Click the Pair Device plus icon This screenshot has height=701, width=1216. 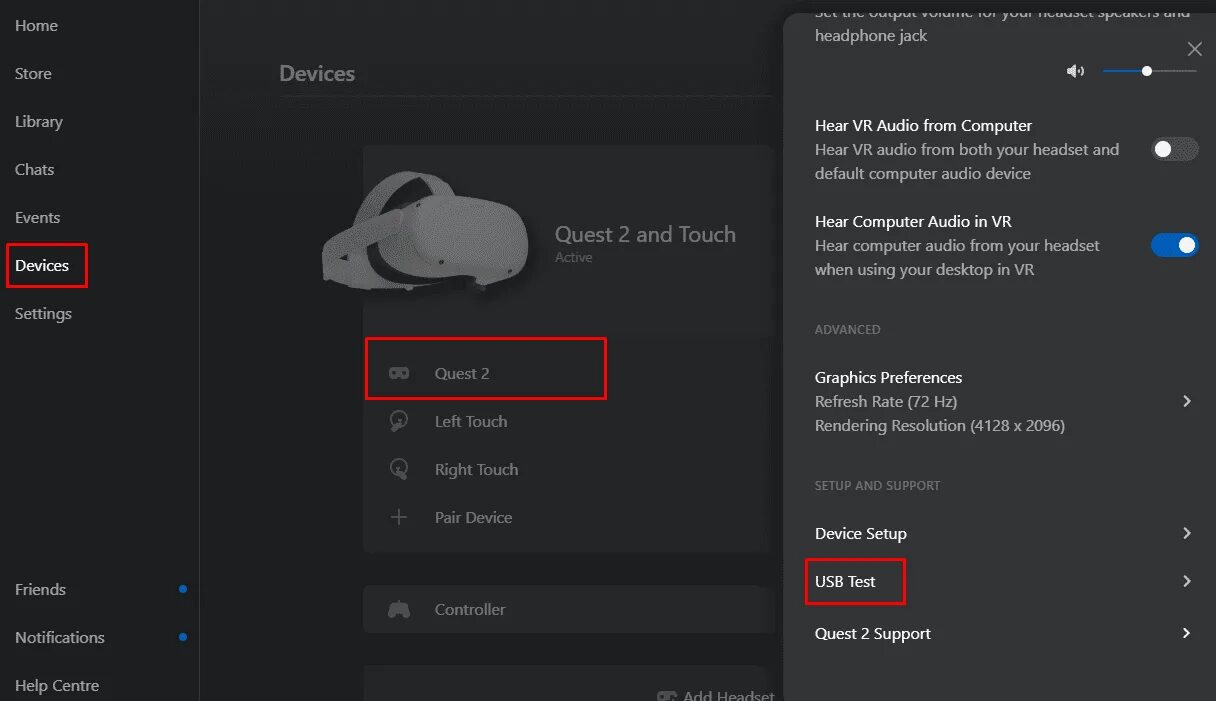click(x=398, y=517)
